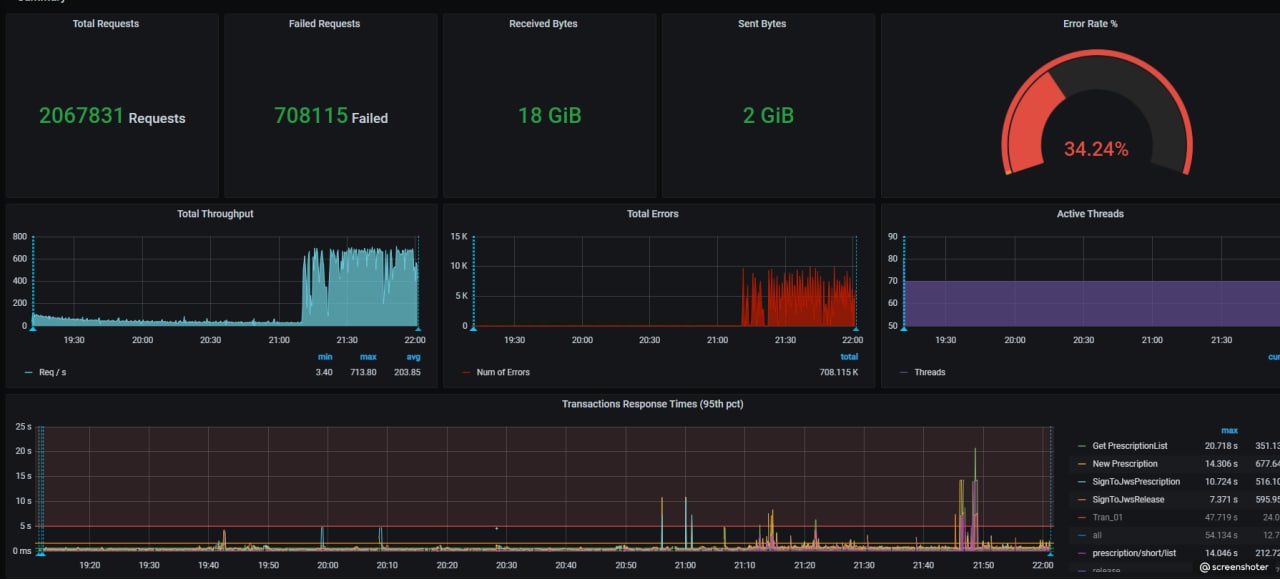This screenshot has width=1280, height=579.
Task: Click the 7.371 s max value
Action: tap(1224, 500)
